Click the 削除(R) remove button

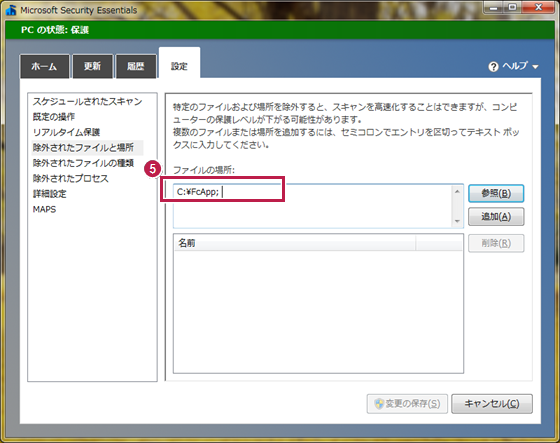click(x=496, y=243)
